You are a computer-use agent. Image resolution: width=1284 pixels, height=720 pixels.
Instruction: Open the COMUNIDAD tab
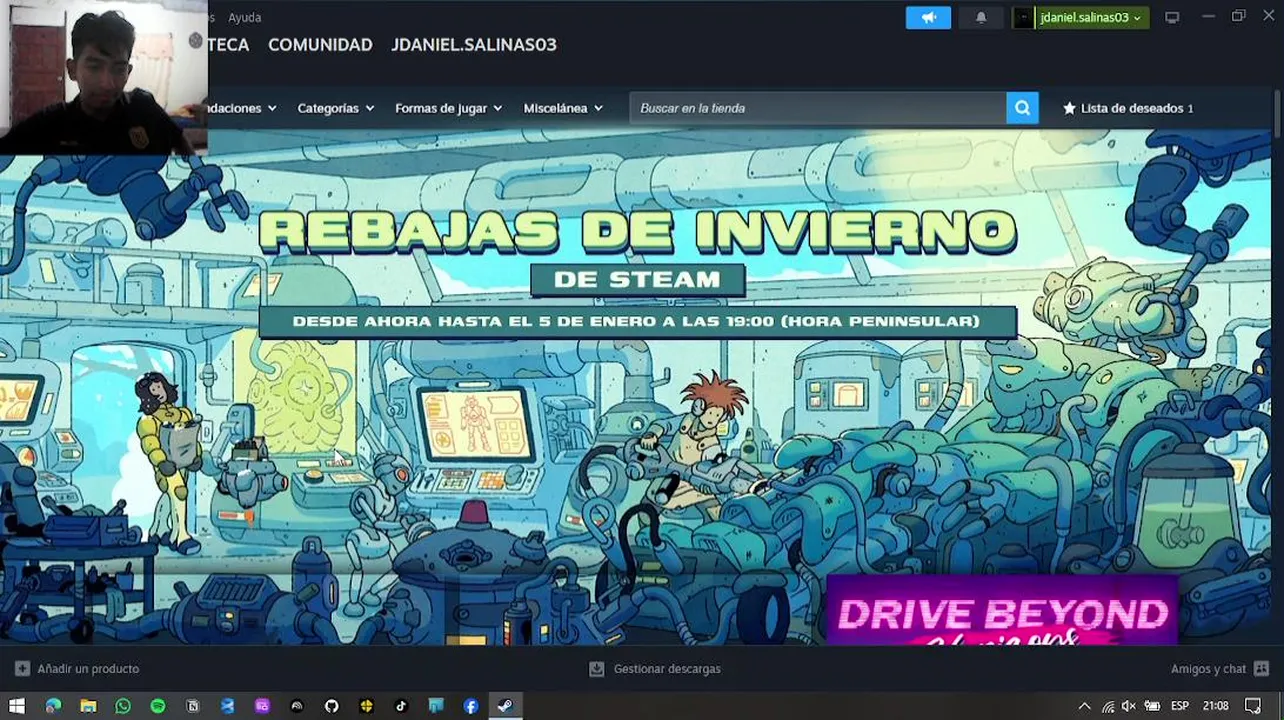pyautogui.click(x=320, y=45)
